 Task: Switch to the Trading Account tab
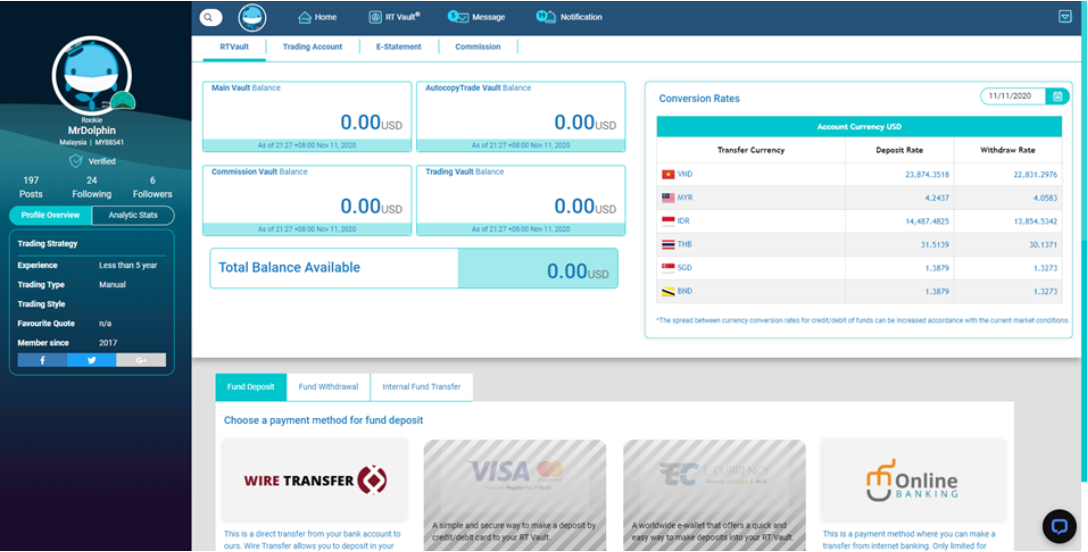click(x=312, y=47)
